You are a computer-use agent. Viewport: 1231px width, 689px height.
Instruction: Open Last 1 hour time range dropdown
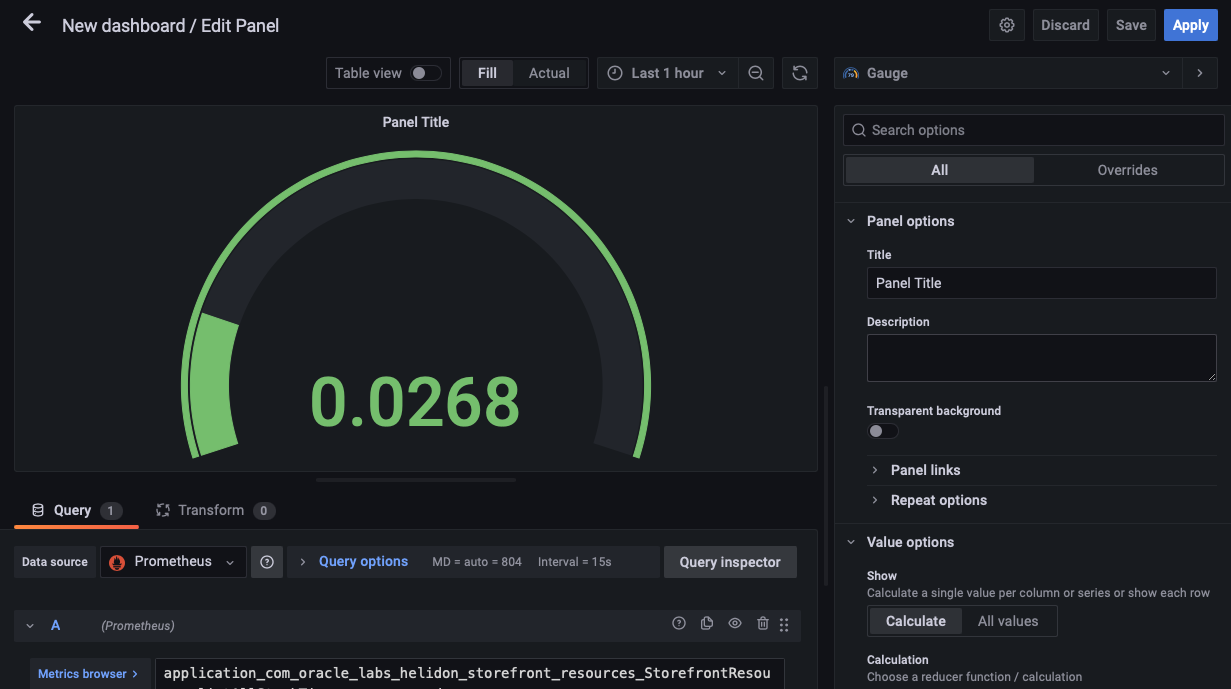(667, 73)
